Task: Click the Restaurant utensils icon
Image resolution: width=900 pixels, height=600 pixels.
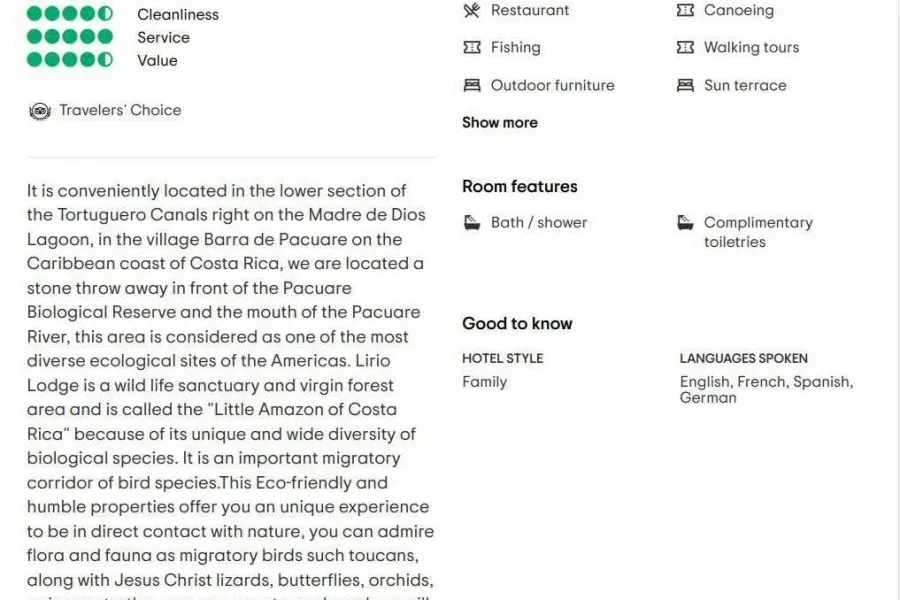Action: (x=472, y=10)
